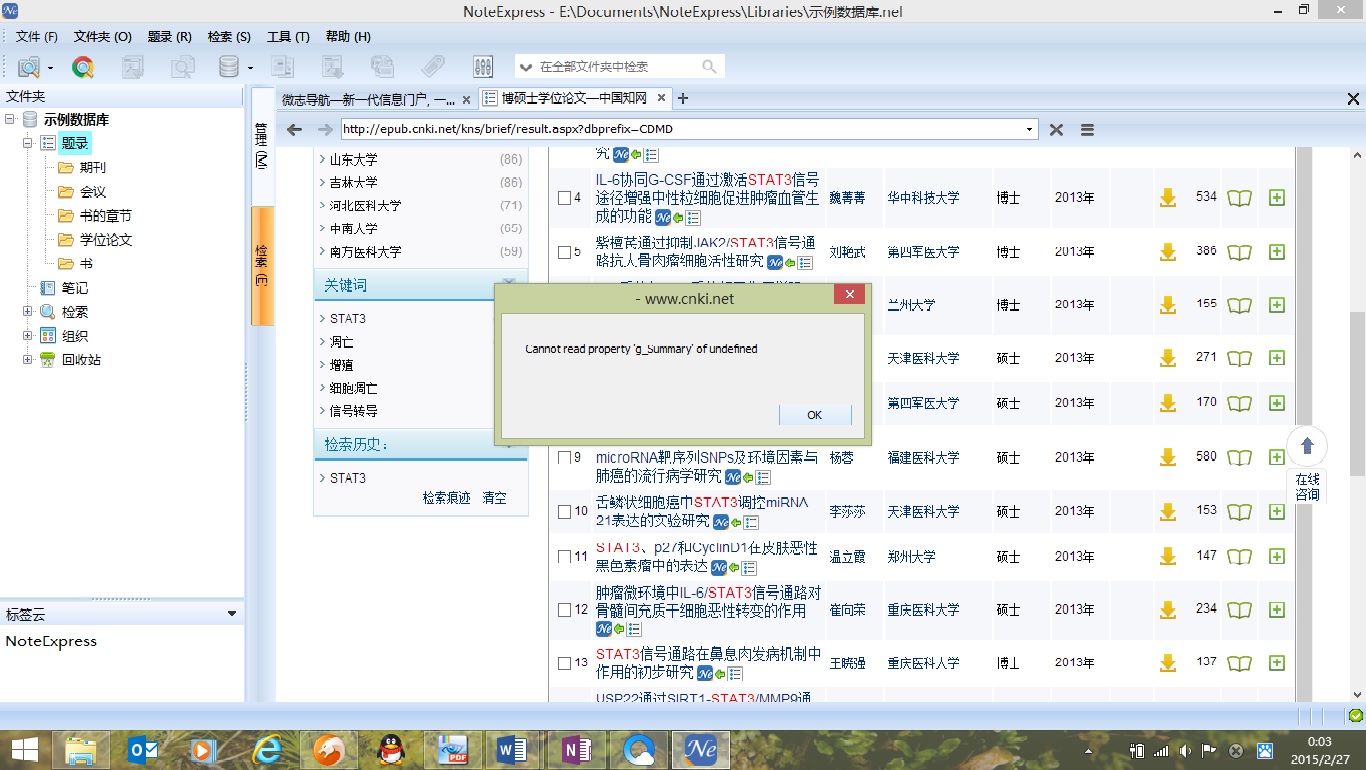Collapse the 题录 tree node
Image resolution: width=1366 pixels, height=770 pixels.
[28, 143]
